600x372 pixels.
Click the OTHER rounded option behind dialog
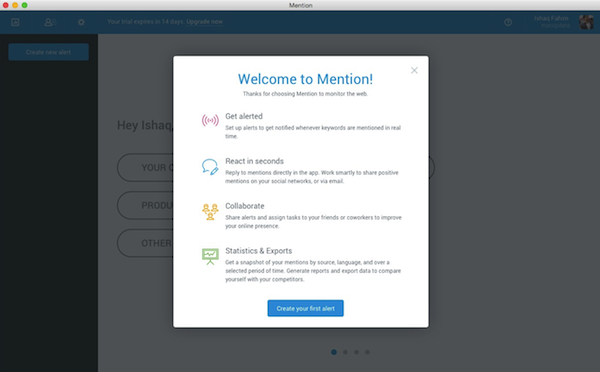point(145,243)
